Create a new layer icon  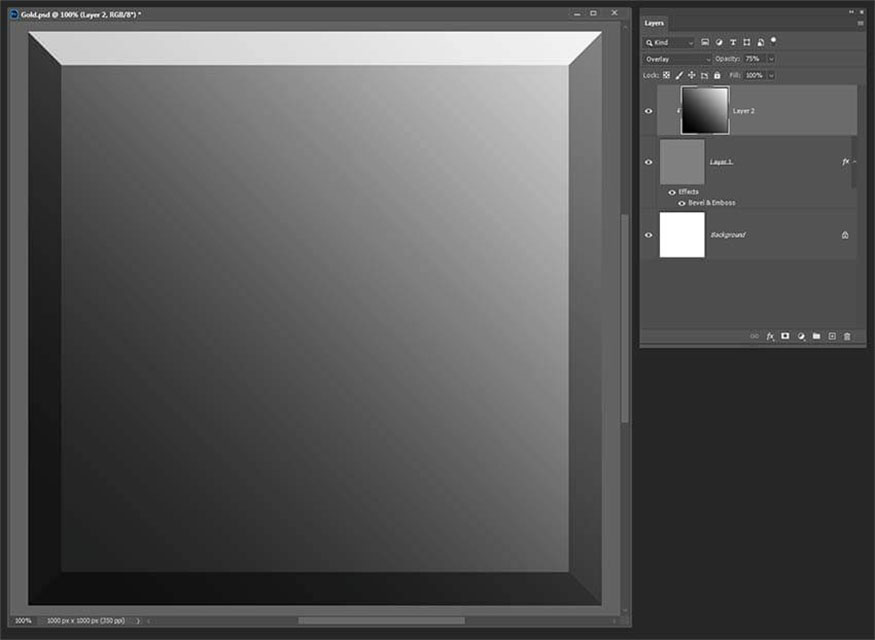point(832,336)
